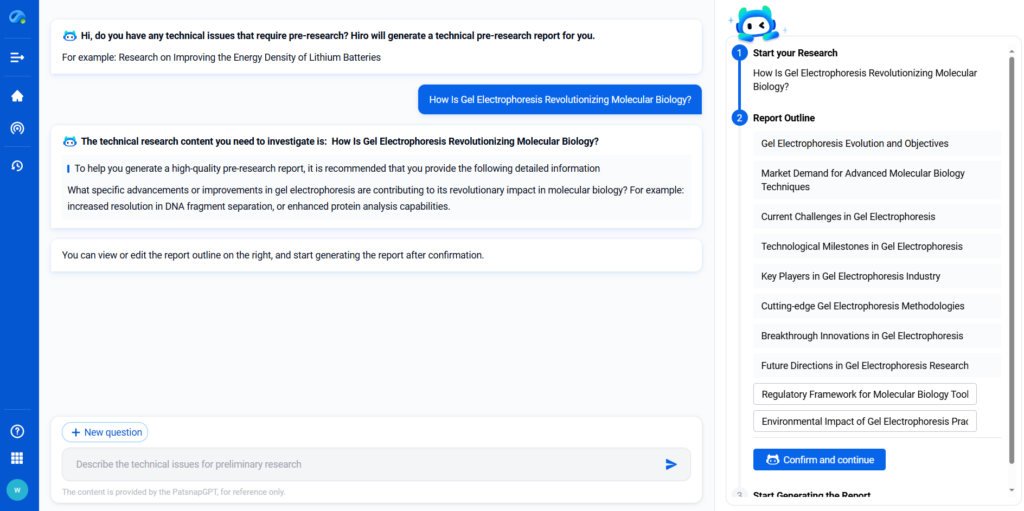Click the right panel vertical scrollbar
Image resolution: width=1024 pixels, height=511 pixels.
[x=1010, y=250]
